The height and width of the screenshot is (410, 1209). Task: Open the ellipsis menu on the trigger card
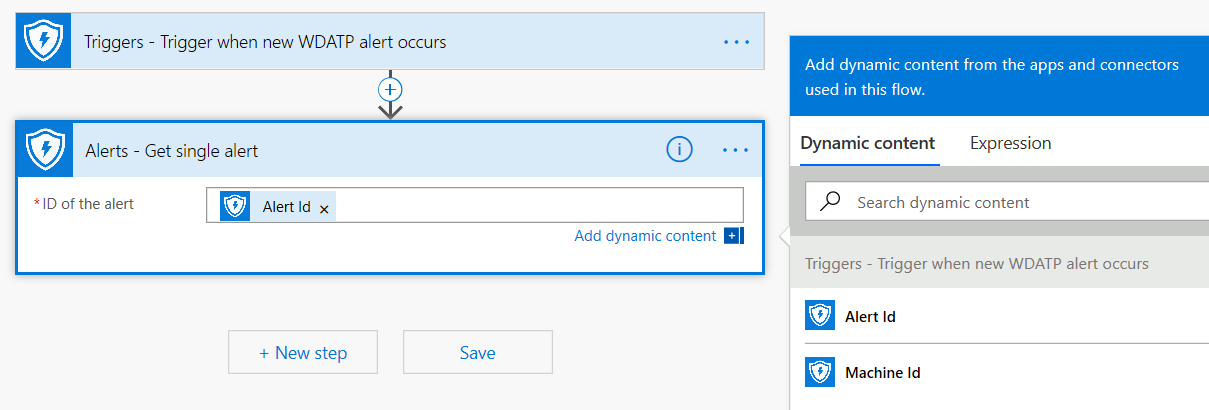pyautogui.click(x=737, y=42)
